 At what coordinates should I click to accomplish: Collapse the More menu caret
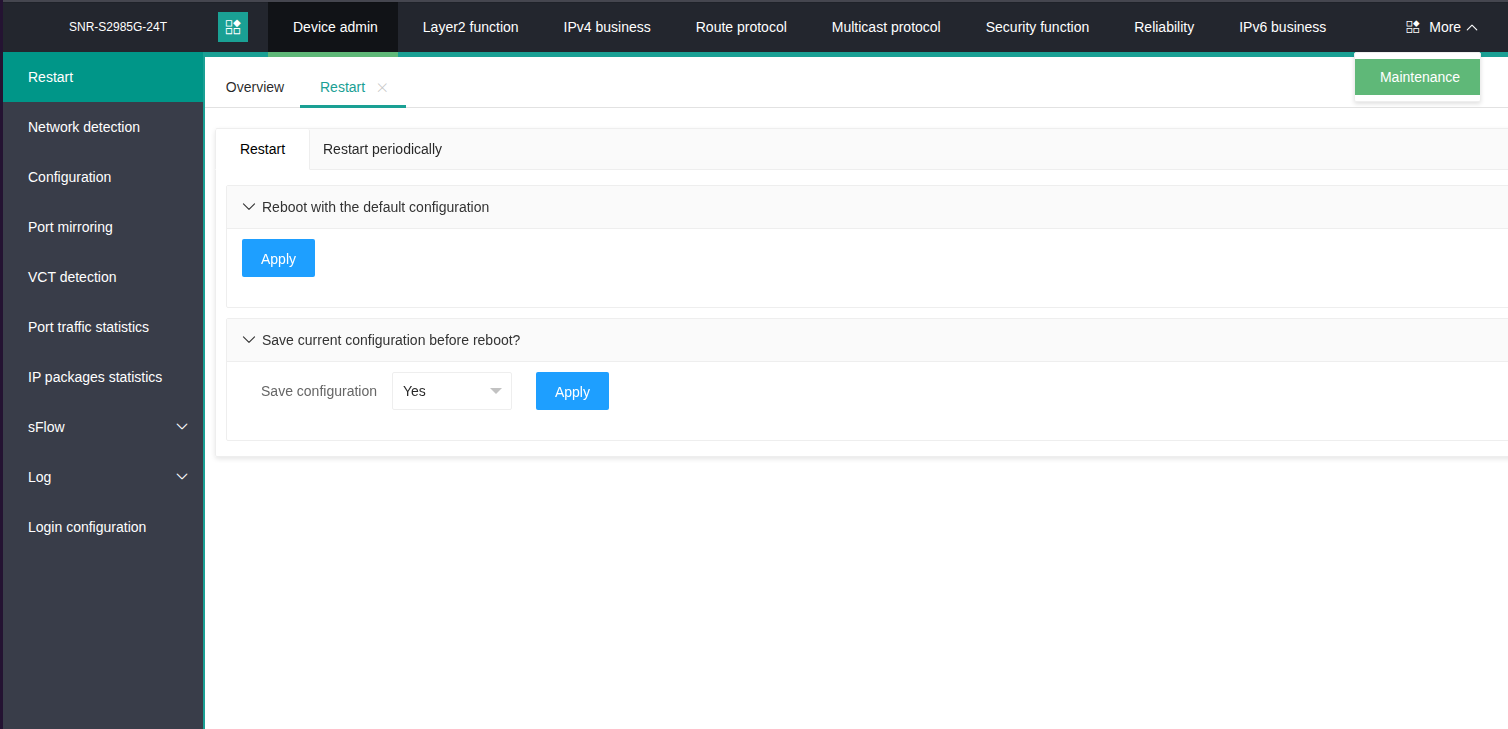point(1472,28)
